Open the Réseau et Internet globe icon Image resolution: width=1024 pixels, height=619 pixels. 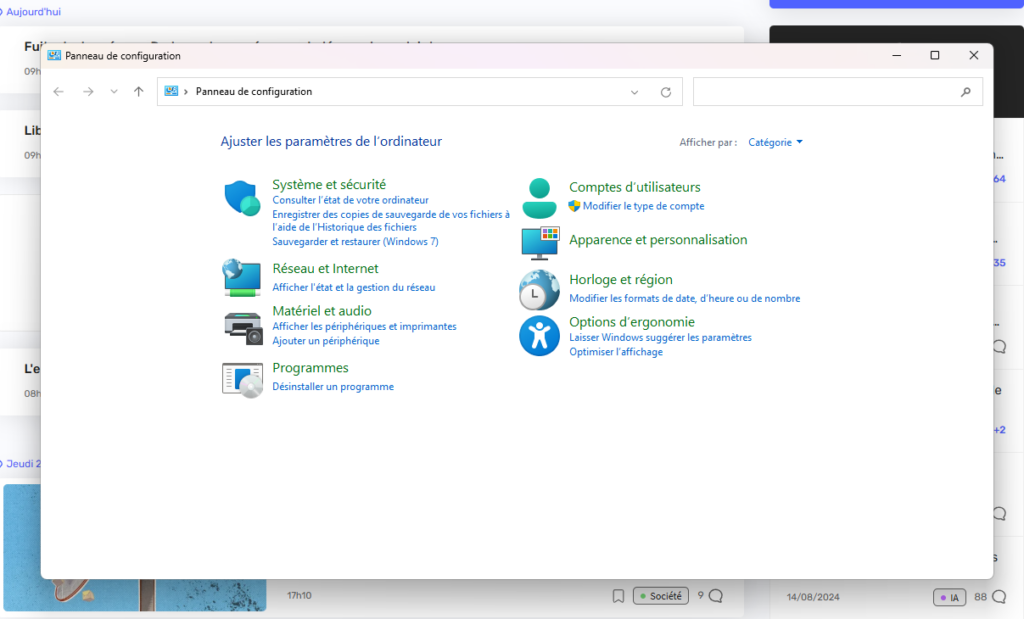pyautogui.click(x=242, y=278)
